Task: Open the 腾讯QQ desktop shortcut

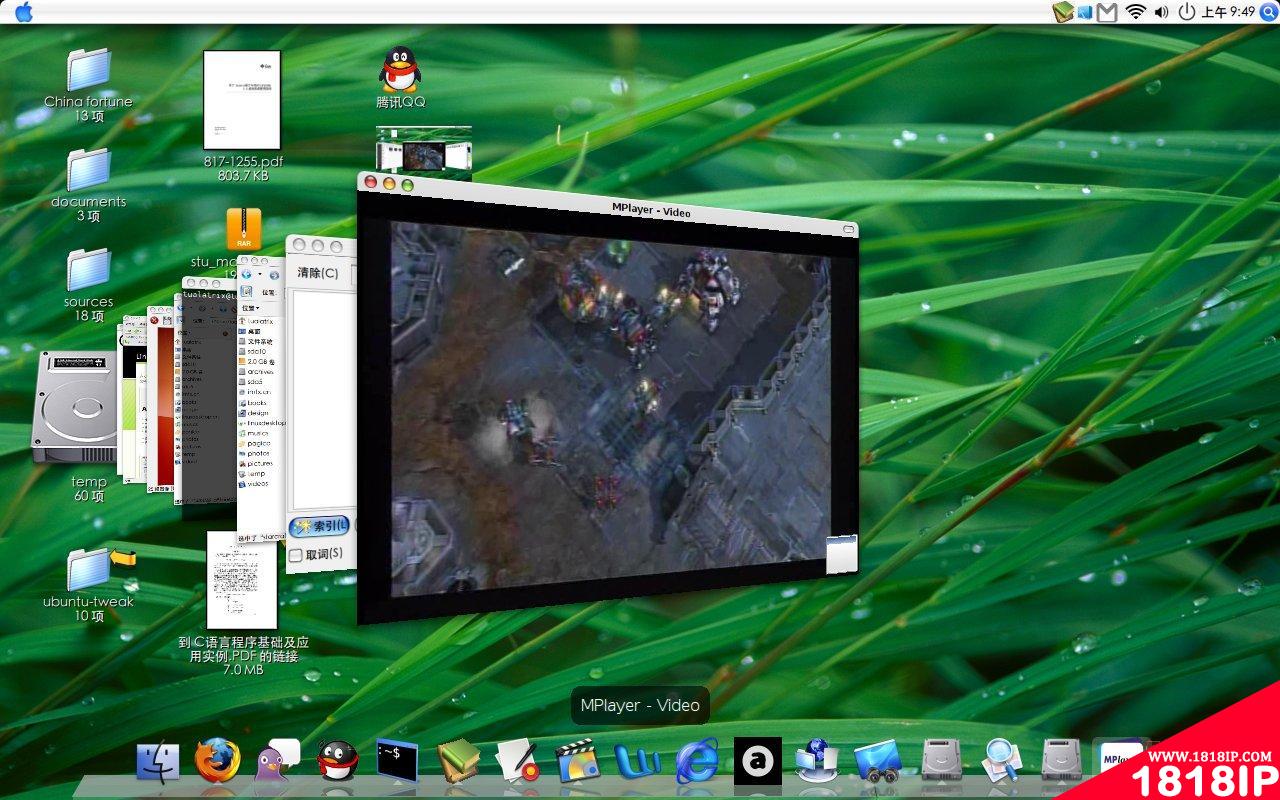Action: click(401, 77)
